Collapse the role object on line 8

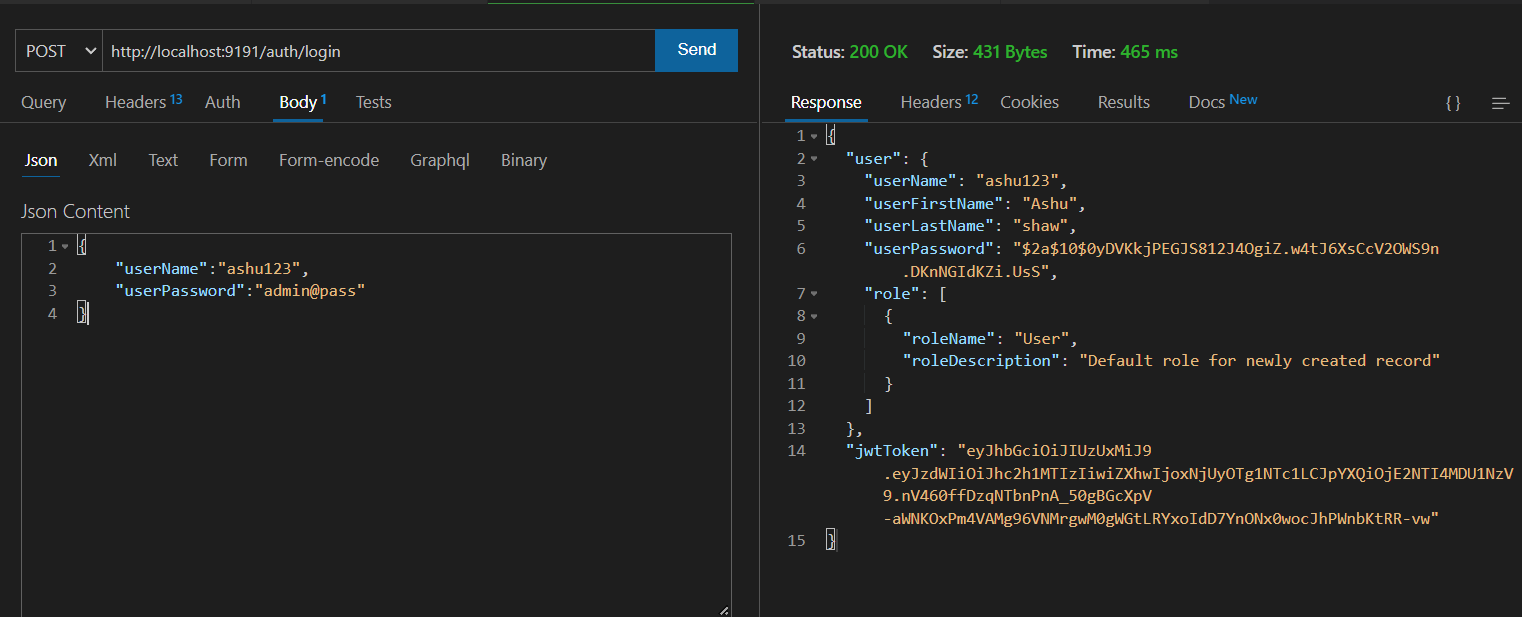pos(814,316)
